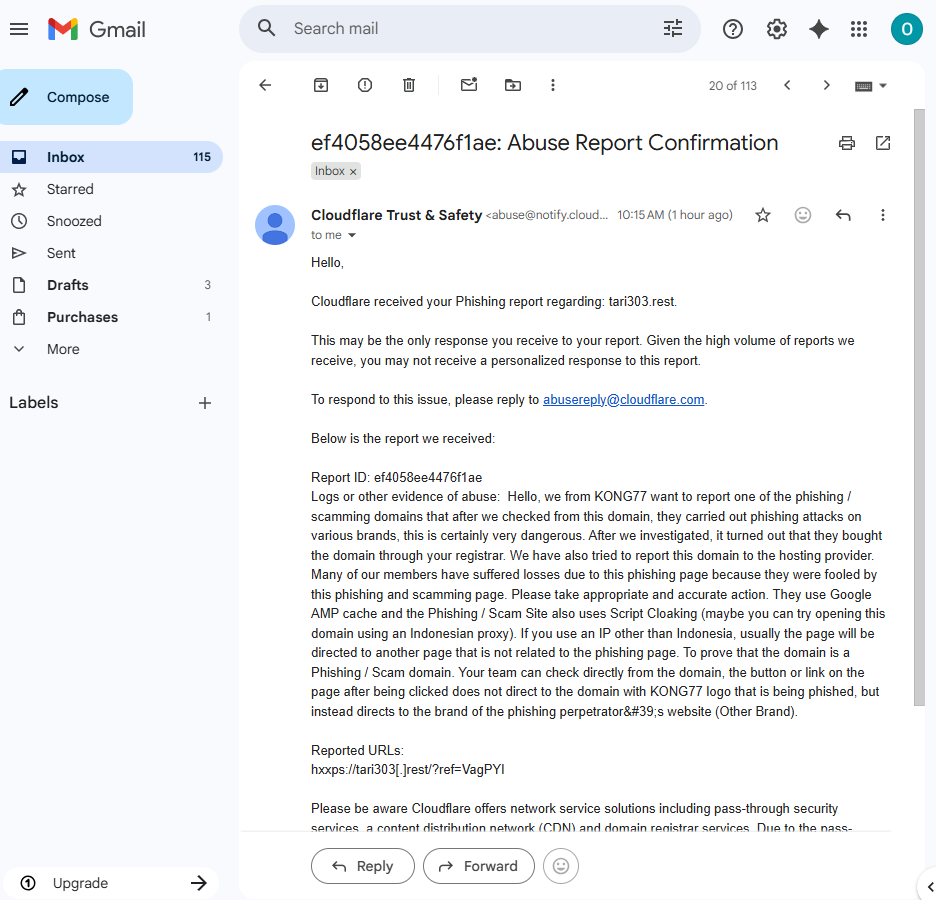Click Cloudflare Trust & Safety sender name
936x900 pixels.
click(x=396, y=215)
